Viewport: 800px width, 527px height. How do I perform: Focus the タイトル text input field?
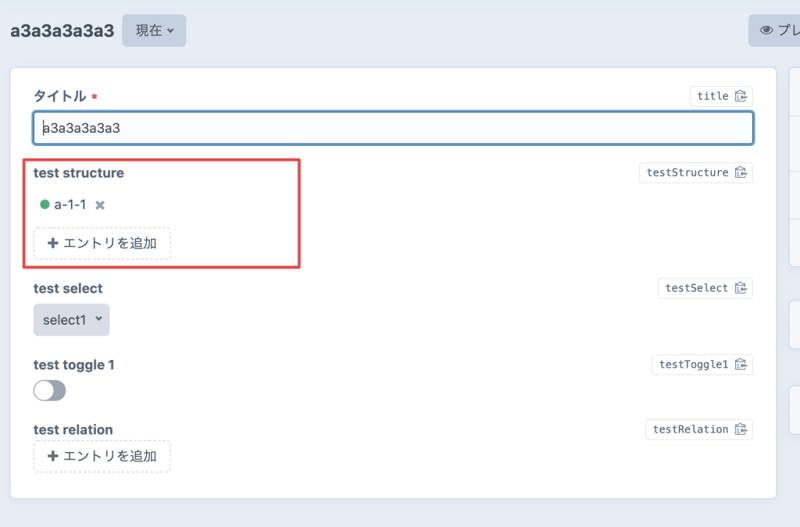tap(392, 128)
